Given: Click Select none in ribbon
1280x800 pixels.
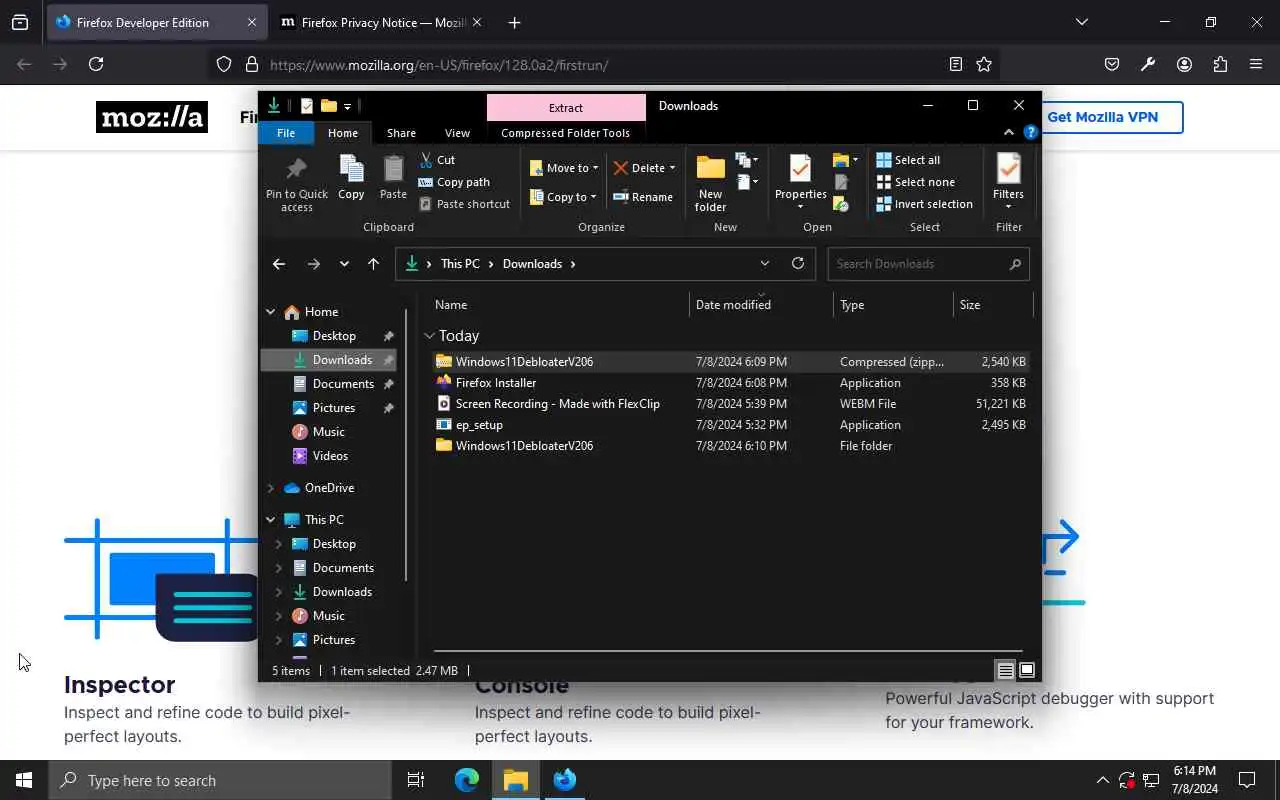Looking at the screenshot, I should click(915, 182).
